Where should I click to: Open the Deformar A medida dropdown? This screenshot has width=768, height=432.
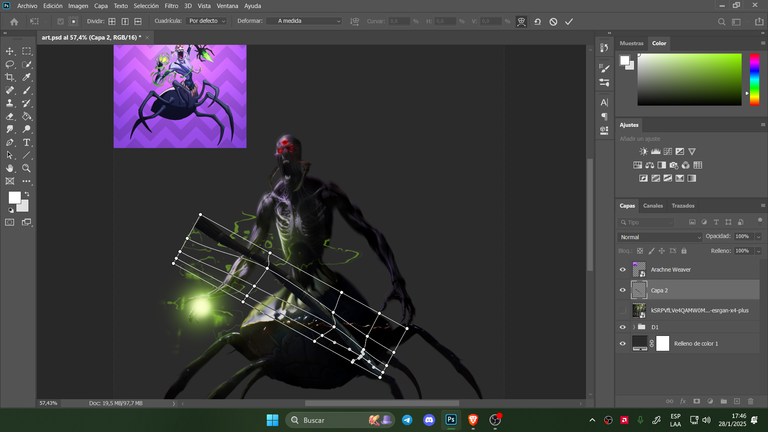(x=304, y=21)
